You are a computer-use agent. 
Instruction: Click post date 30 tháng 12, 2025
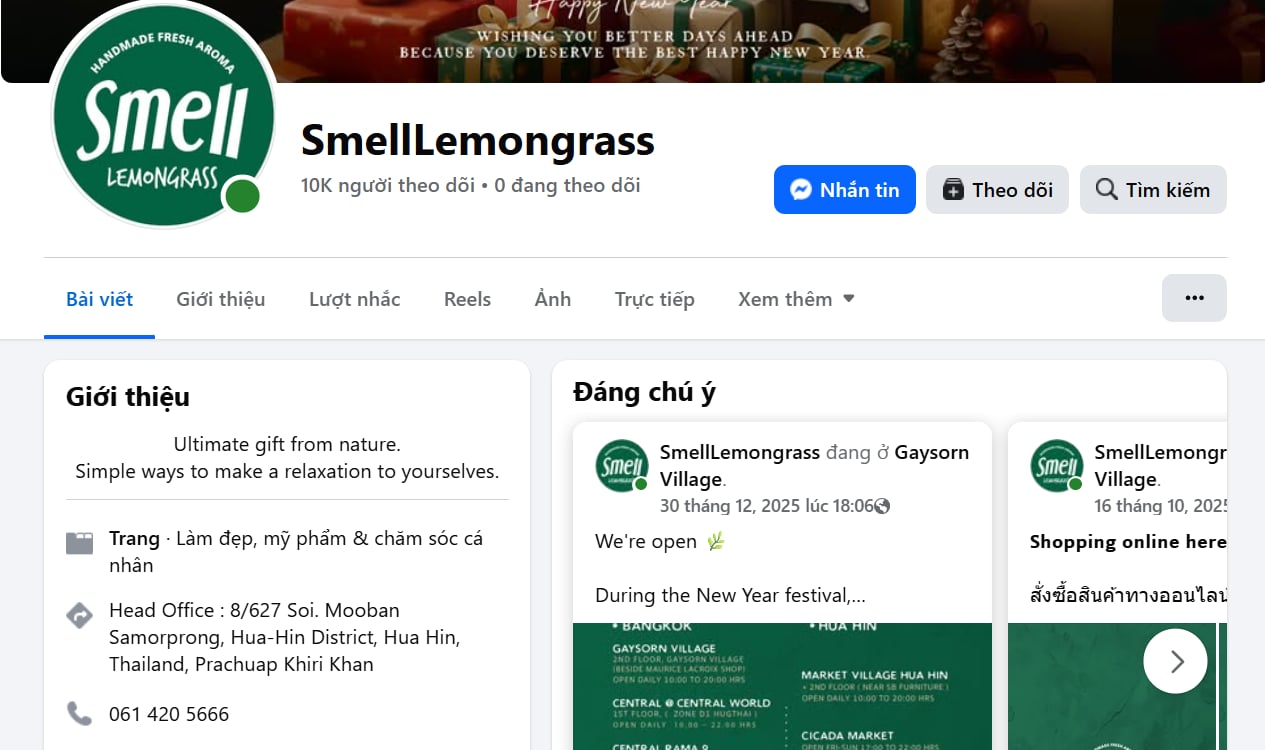point(767,506)
